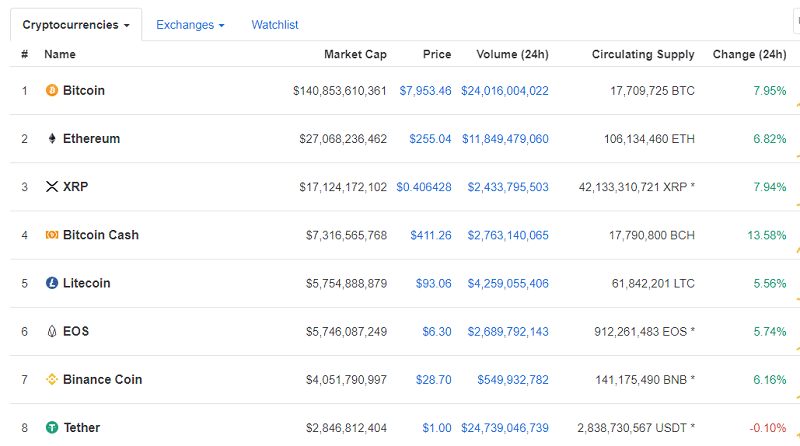This screenshot has width=800, height=446.
Task: Expand the Exchanges dropdown menu
Action: pyautogui.click(x=190, y=24)
